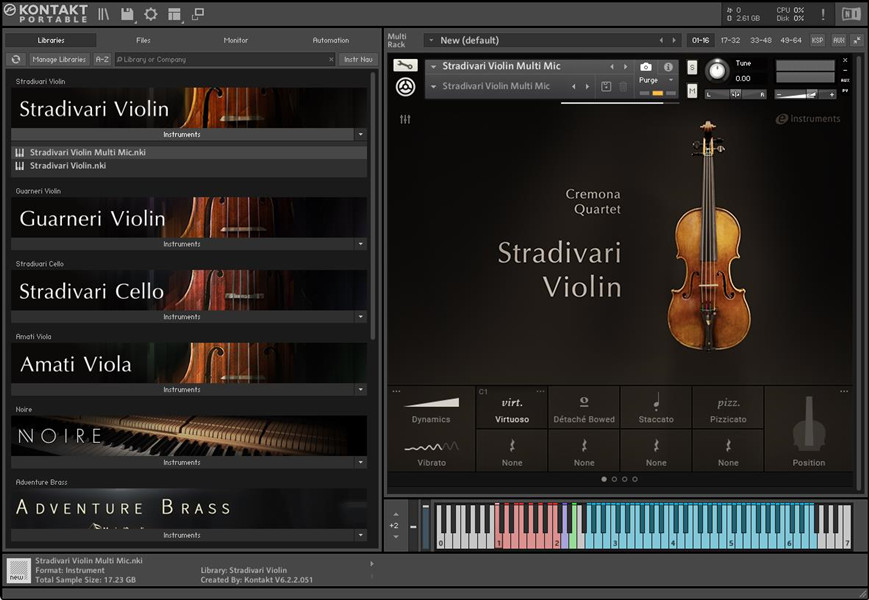869x600 pixels.
Task: Click the info icon beside the camera
Action: [x=668, y=67]
